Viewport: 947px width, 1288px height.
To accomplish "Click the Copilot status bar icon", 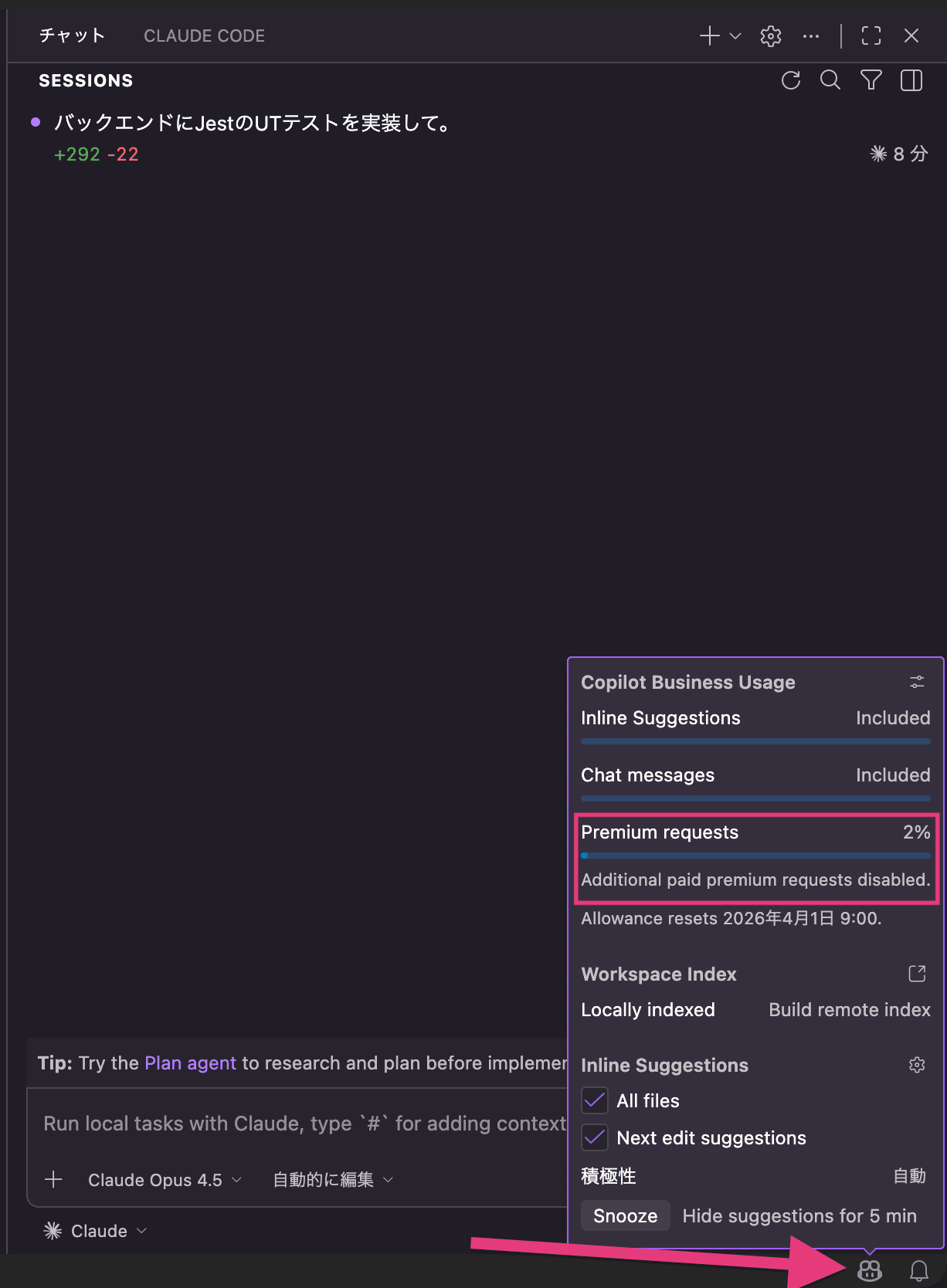I will pyautogui.click(x=870, y=1270).
